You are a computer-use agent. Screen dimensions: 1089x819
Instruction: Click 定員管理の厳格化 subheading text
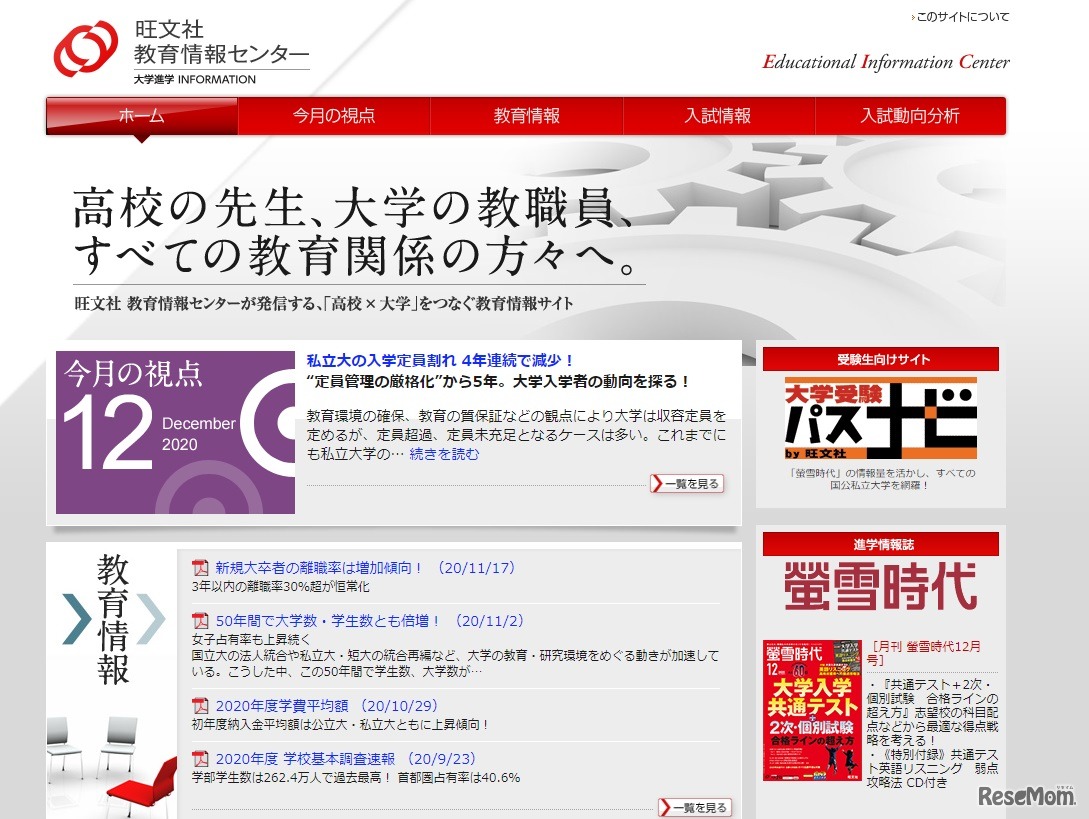(x=498, y=381)
